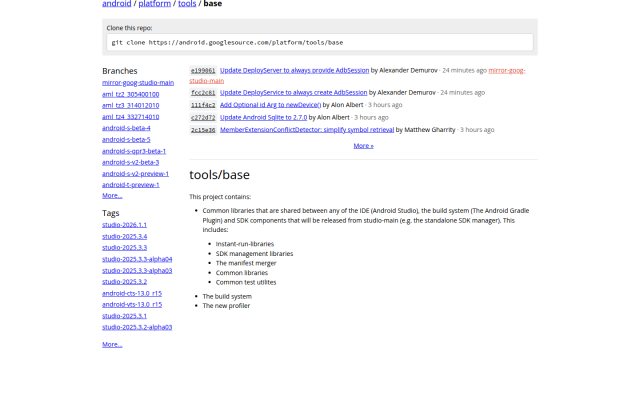Open tag studio-2026.1.1
This screenshot has width=640, height=400.
[124, 225]
